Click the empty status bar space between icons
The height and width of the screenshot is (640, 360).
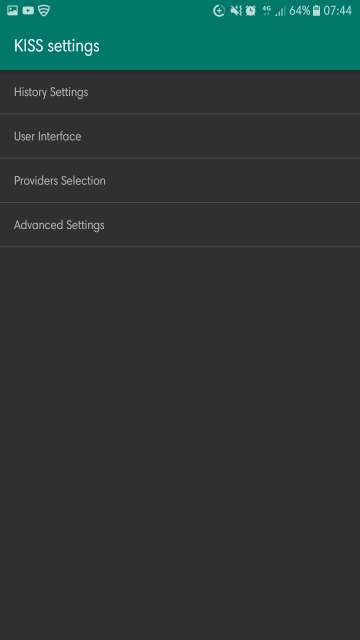pyautogui.click(x=131, y=11)
